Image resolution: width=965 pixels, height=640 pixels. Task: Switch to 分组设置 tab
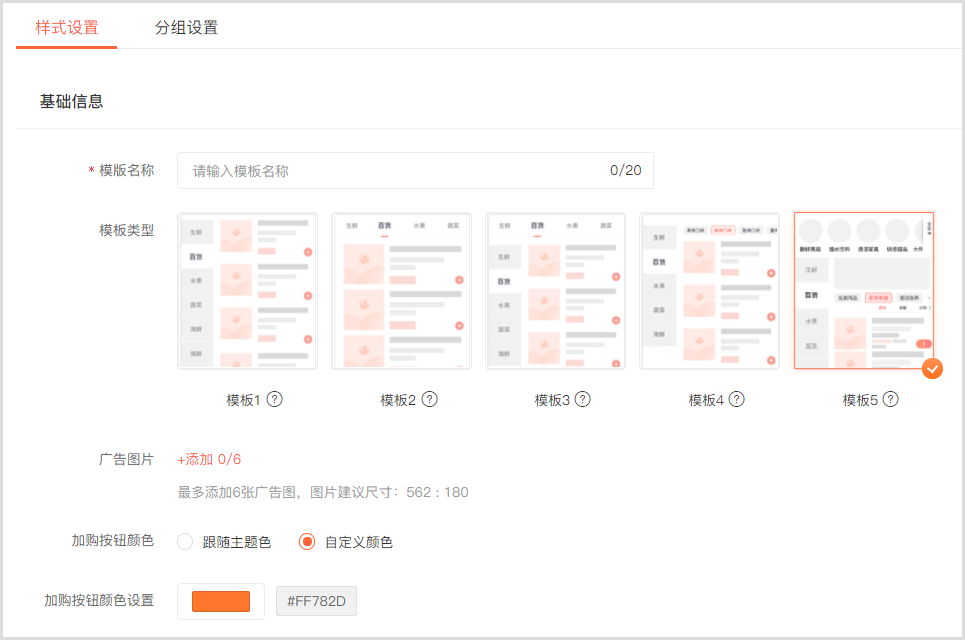(186, 28)
